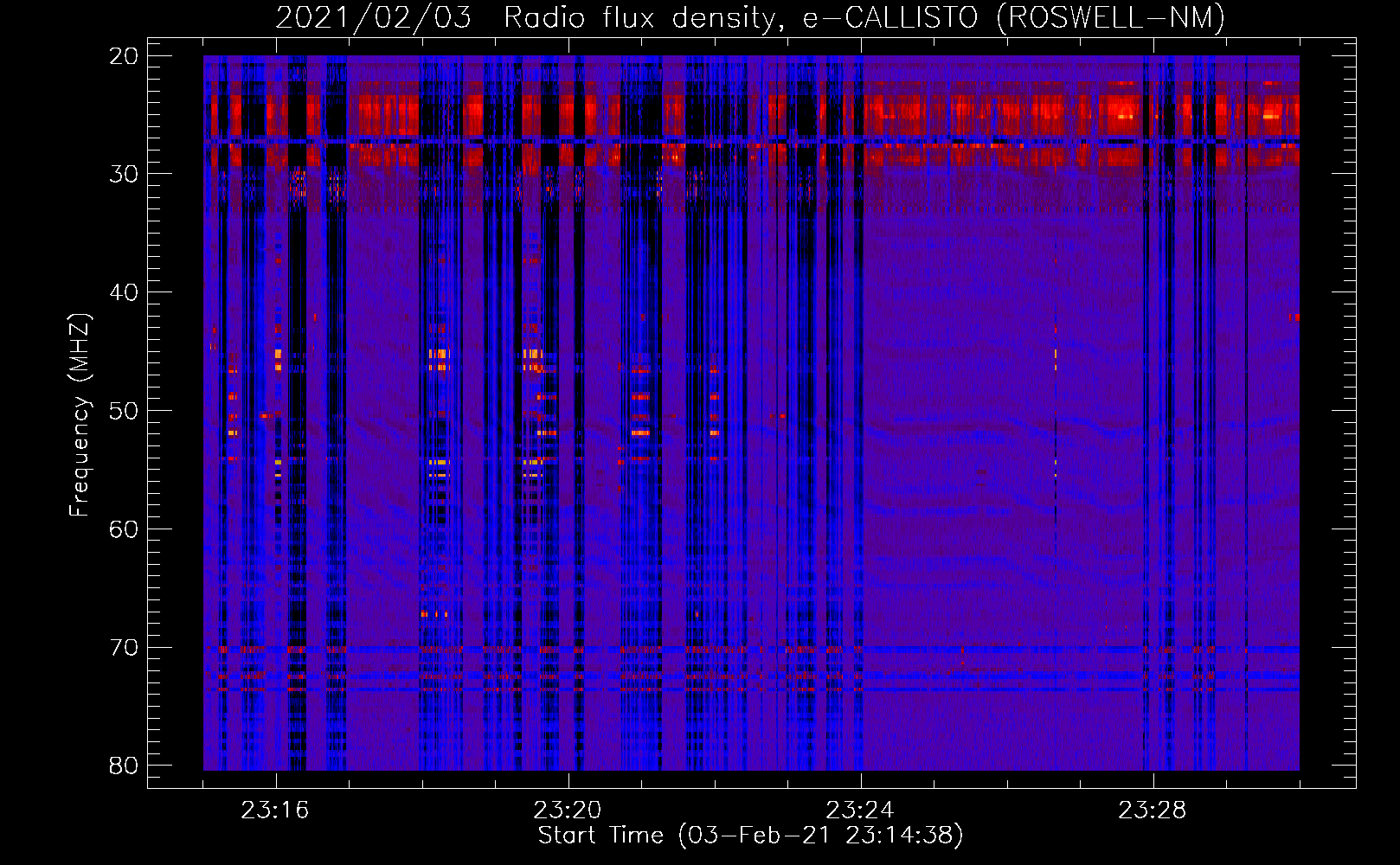Click the '30' frequency tick label
The height and width of the screenshot is (865, 1400).
click(124, 174)
